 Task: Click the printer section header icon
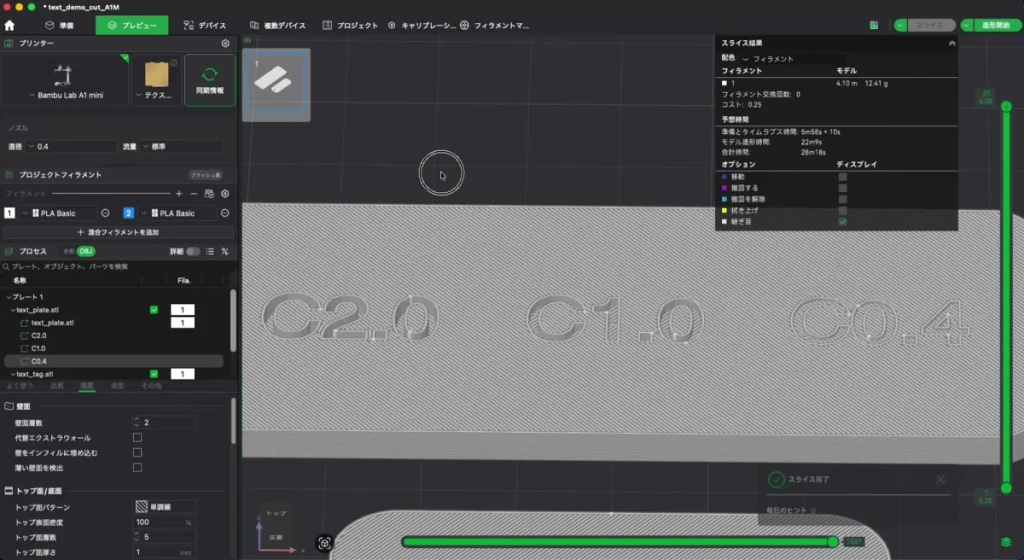click(x=8, y=43)
